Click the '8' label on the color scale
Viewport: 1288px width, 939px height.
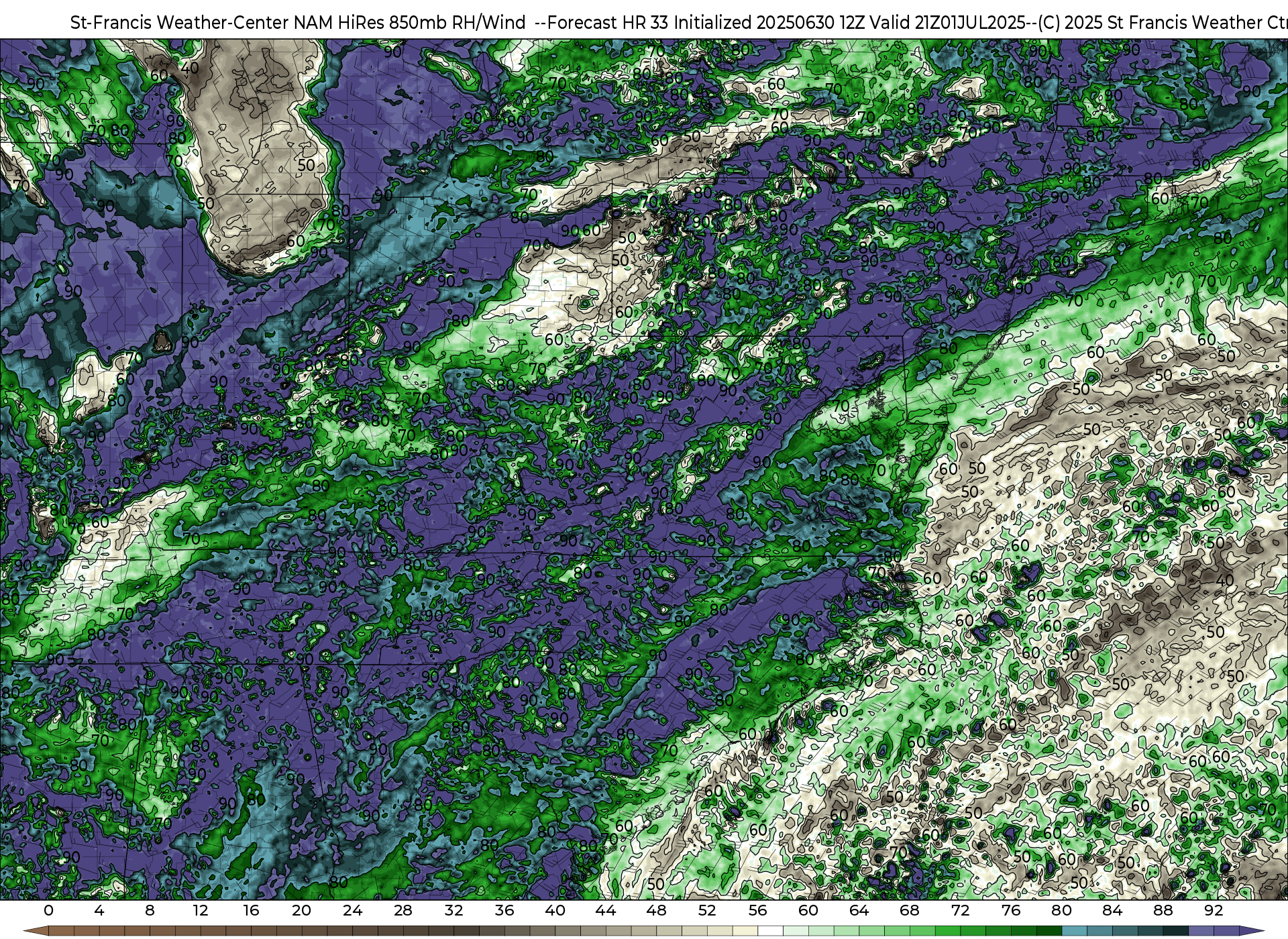pos(150,911)
